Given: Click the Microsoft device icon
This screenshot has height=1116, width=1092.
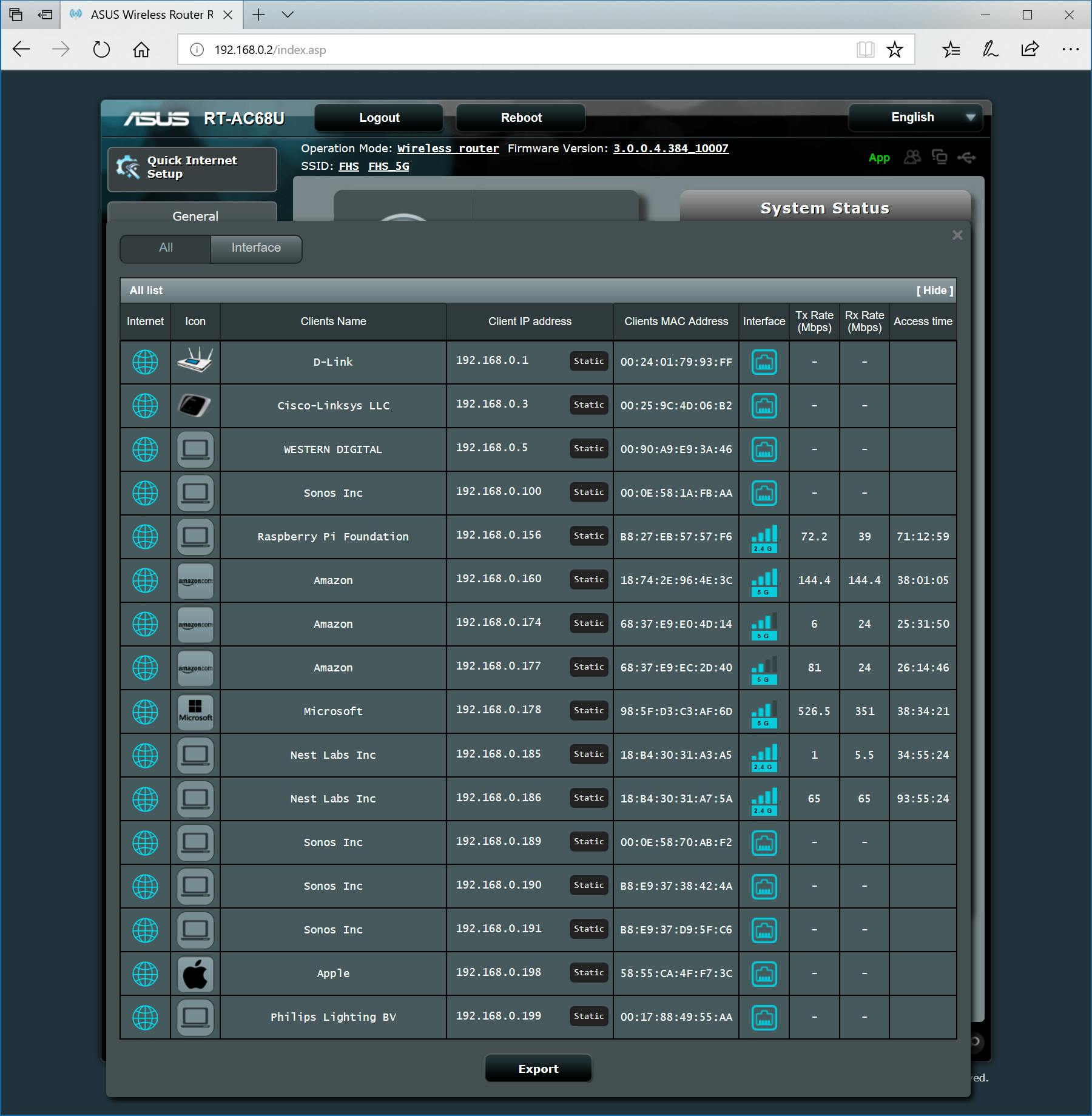Looking at the screenshot, I should [195, 711].
